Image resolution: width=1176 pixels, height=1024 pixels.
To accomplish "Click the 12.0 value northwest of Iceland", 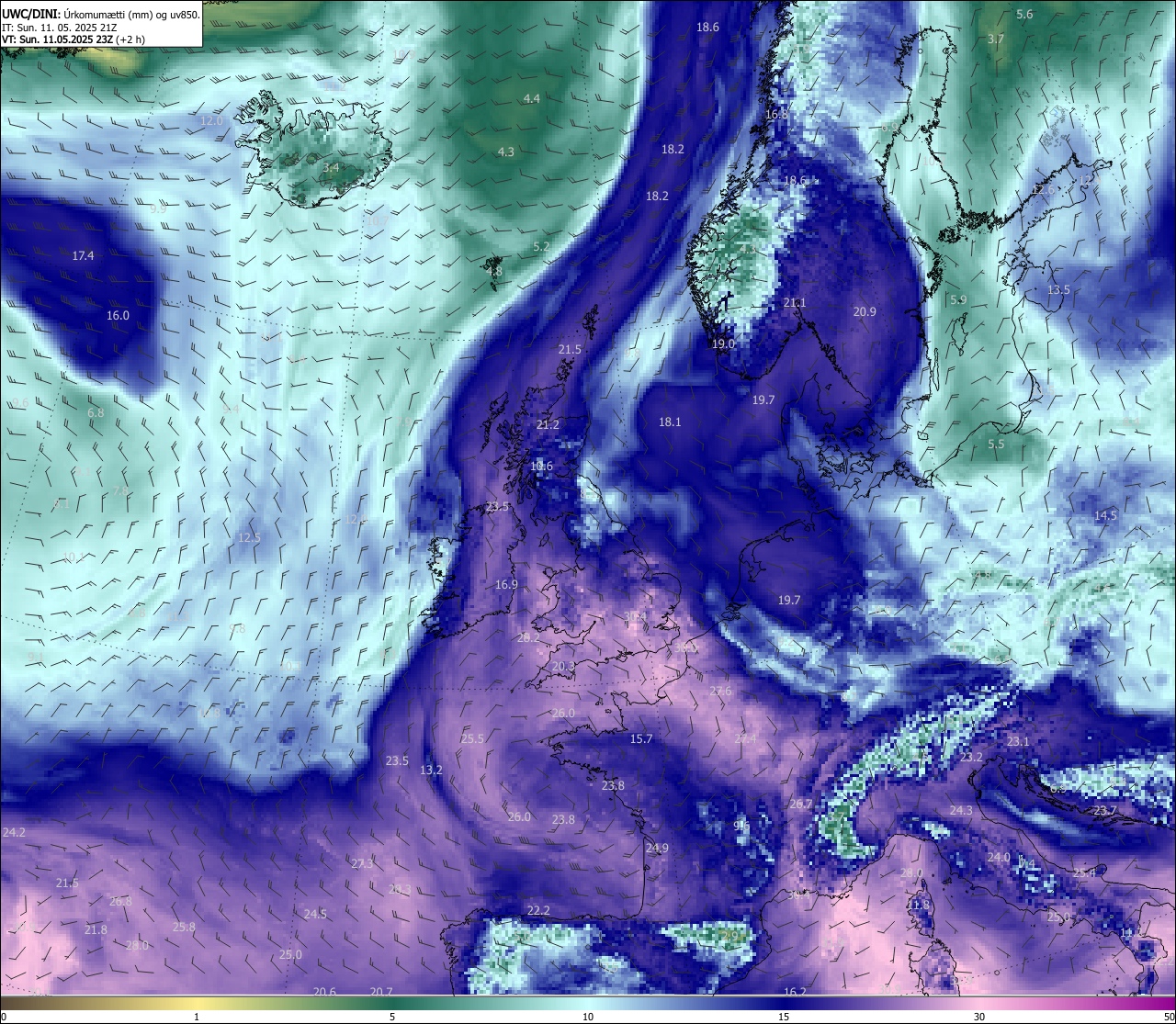I will click(211, 120).
